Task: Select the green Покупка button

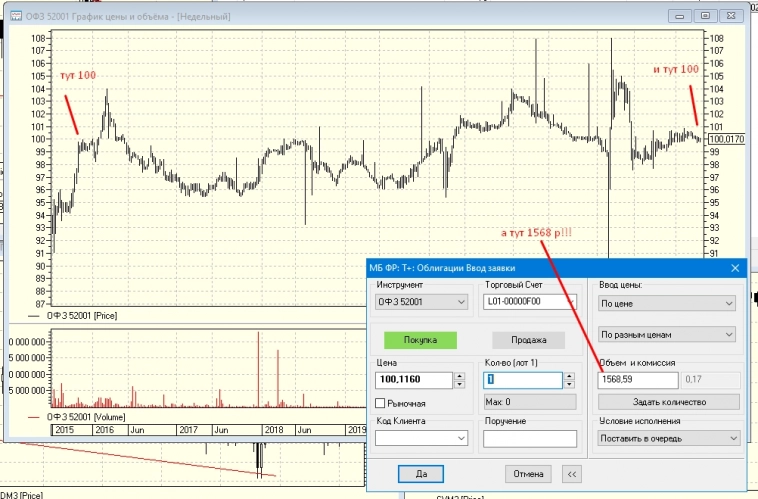Action: [x=420, y=340]
